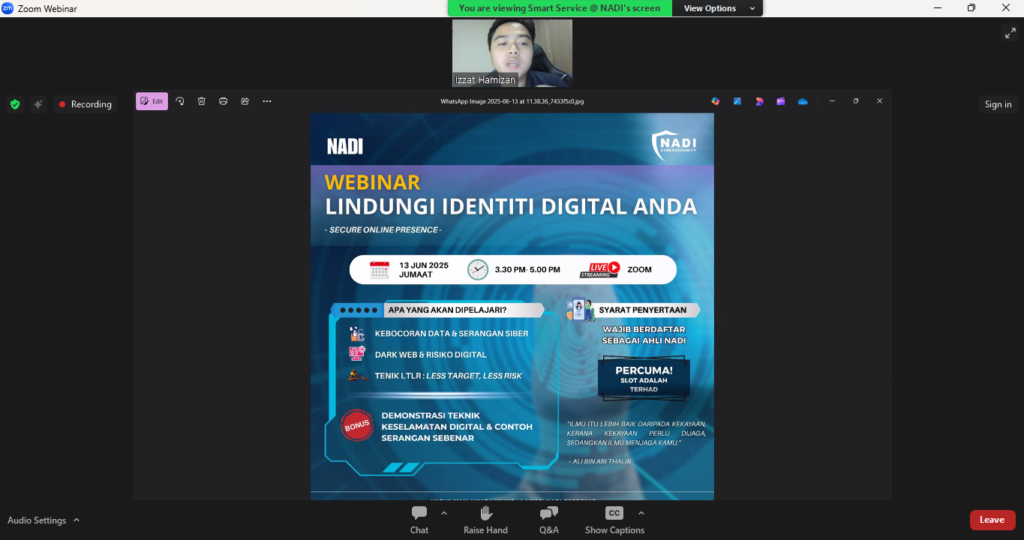Click the '13 JUN 2025 JUMAAT' date text

(x=423, y=270)
